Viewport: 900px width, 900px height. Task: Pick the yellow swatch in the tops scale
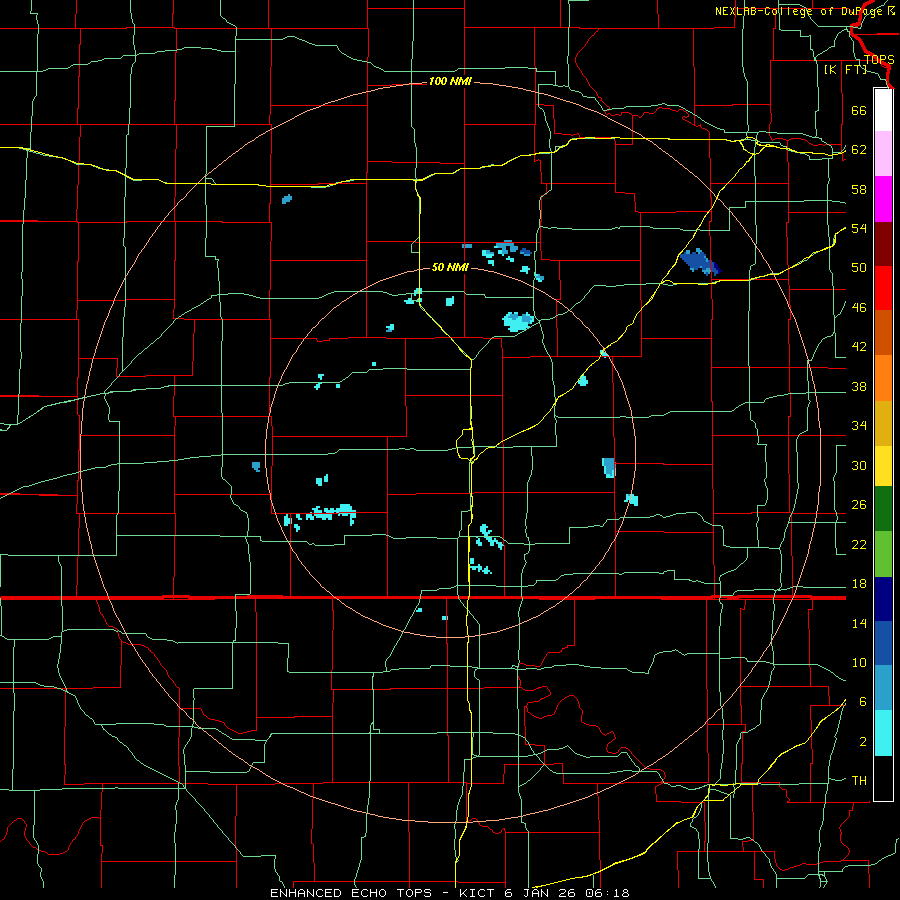tap(883, 466)
